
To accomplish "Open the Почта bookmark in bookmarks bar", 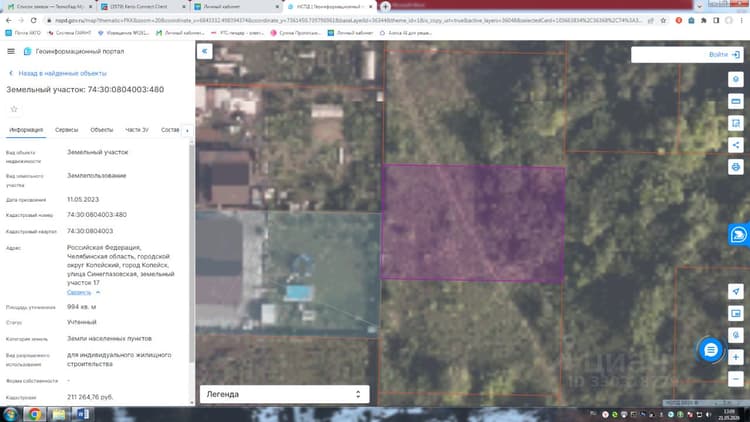I will pos(23,33).
